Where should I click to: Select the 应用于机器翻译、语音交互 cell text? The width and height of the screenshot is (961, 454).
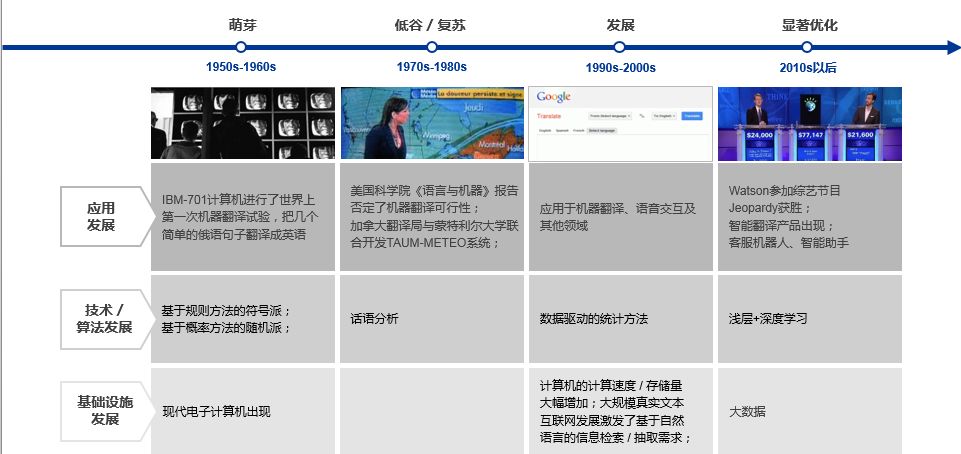[618, 218]
